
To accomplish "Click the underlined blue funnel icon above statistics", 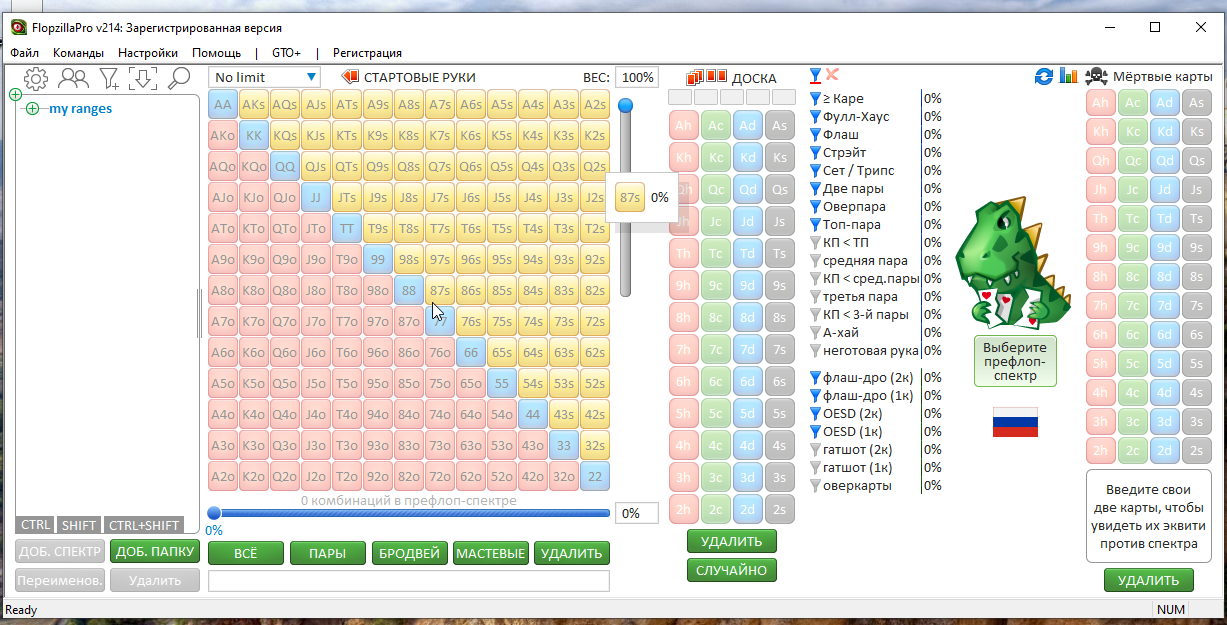I will tap(815, 76).
